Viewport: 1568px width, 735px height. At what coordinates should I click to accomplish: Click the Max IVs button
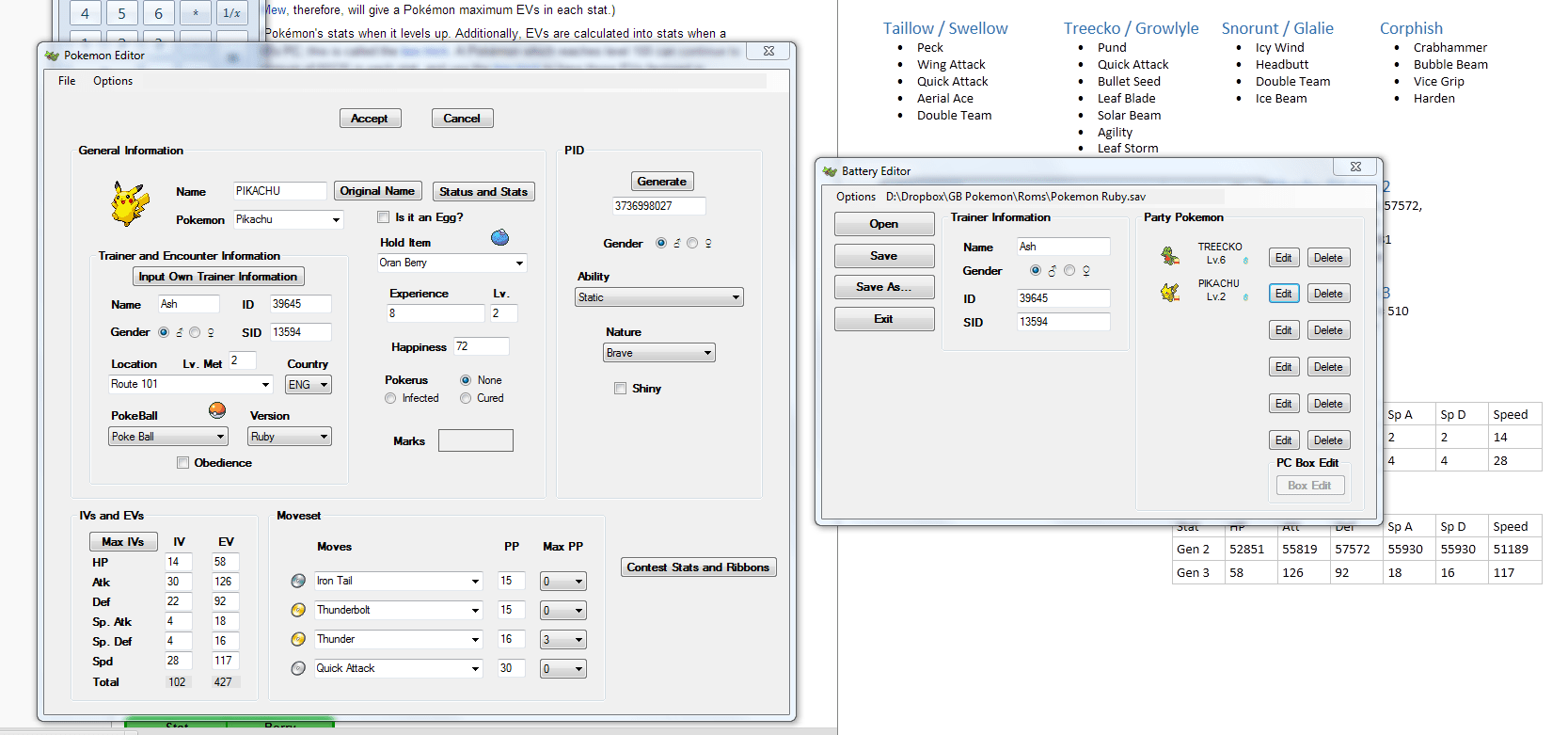click(x=123, y=542)
